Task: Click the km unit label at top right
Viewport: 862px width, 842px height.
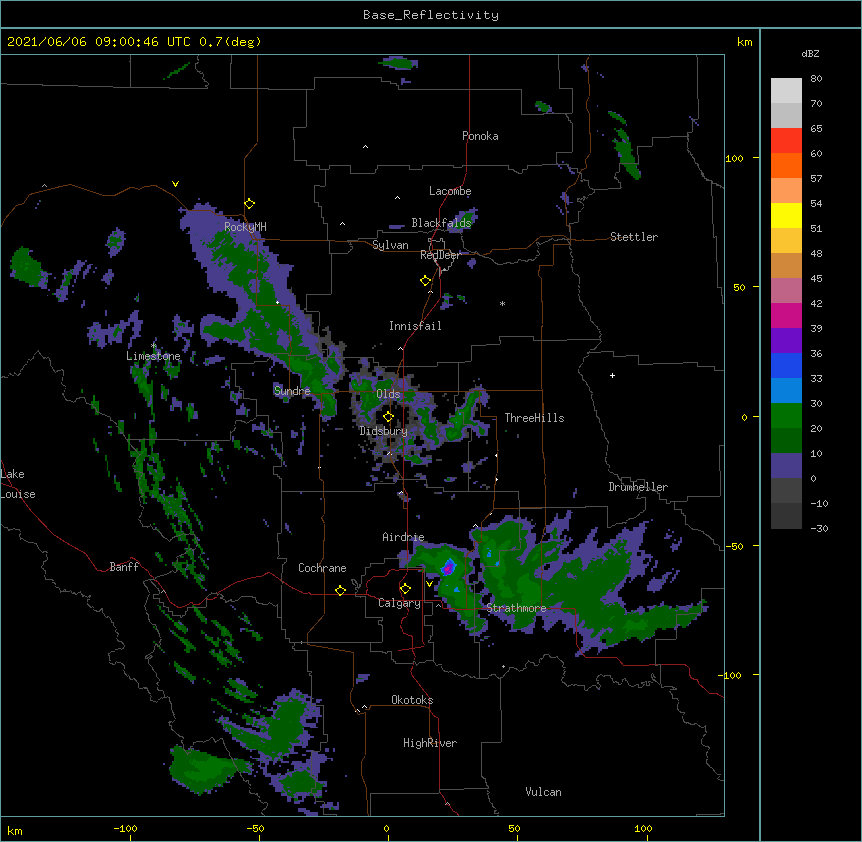Action: (x=745, y=42)
